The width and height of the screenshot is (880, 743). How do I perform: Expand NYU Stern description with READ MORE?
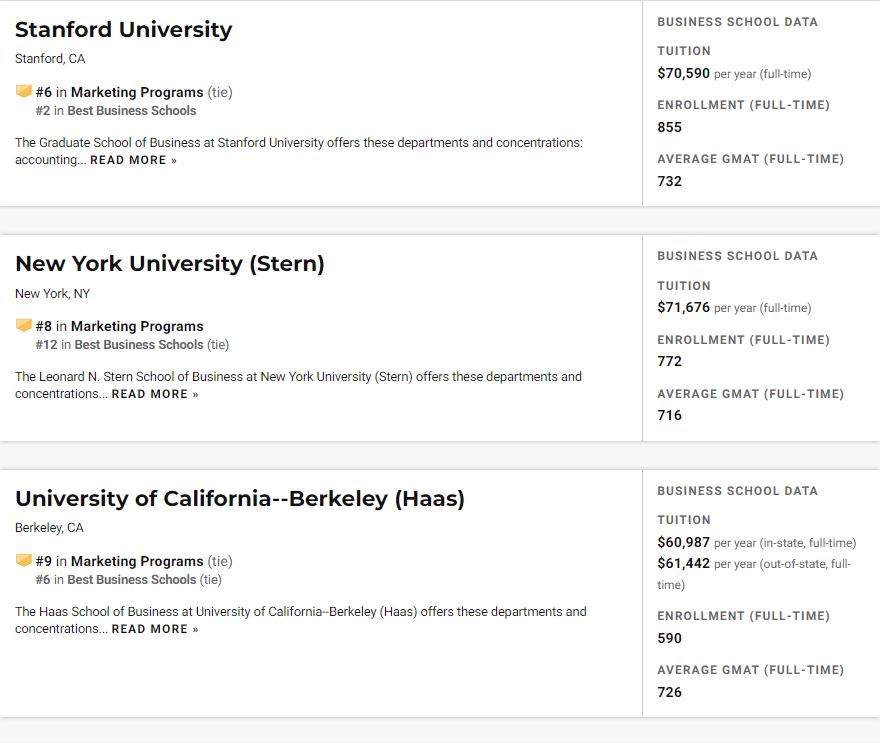155,394
